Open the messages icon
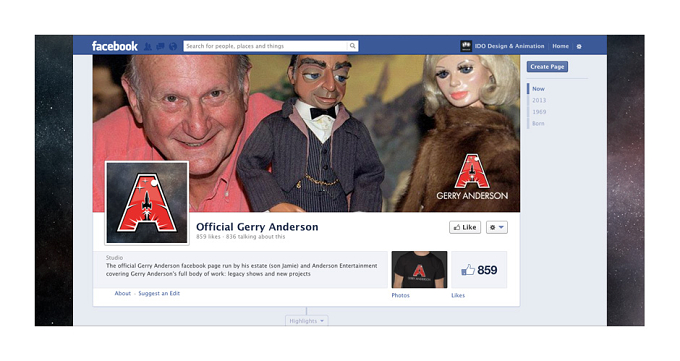This screenshot has width=680, height=361. pos(160,46)
